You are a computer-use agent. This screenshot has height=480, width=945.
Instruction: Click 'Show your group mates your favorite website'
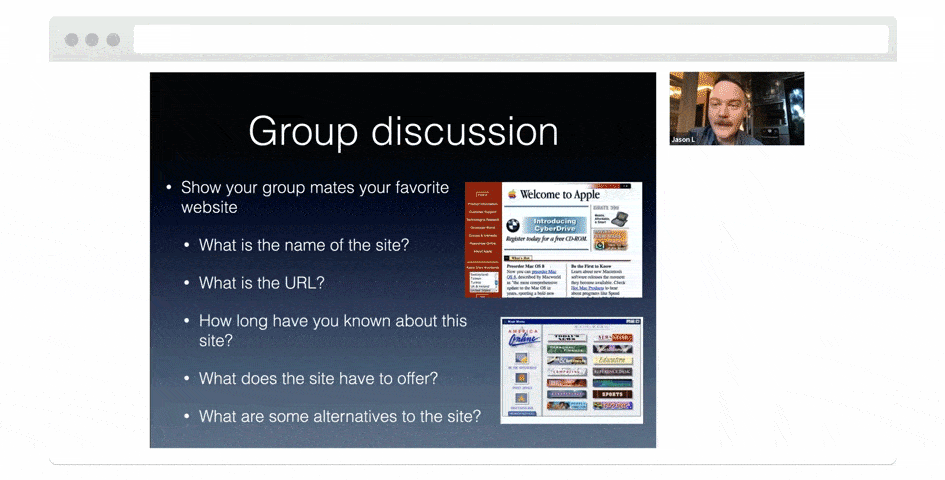pos(315,197)
